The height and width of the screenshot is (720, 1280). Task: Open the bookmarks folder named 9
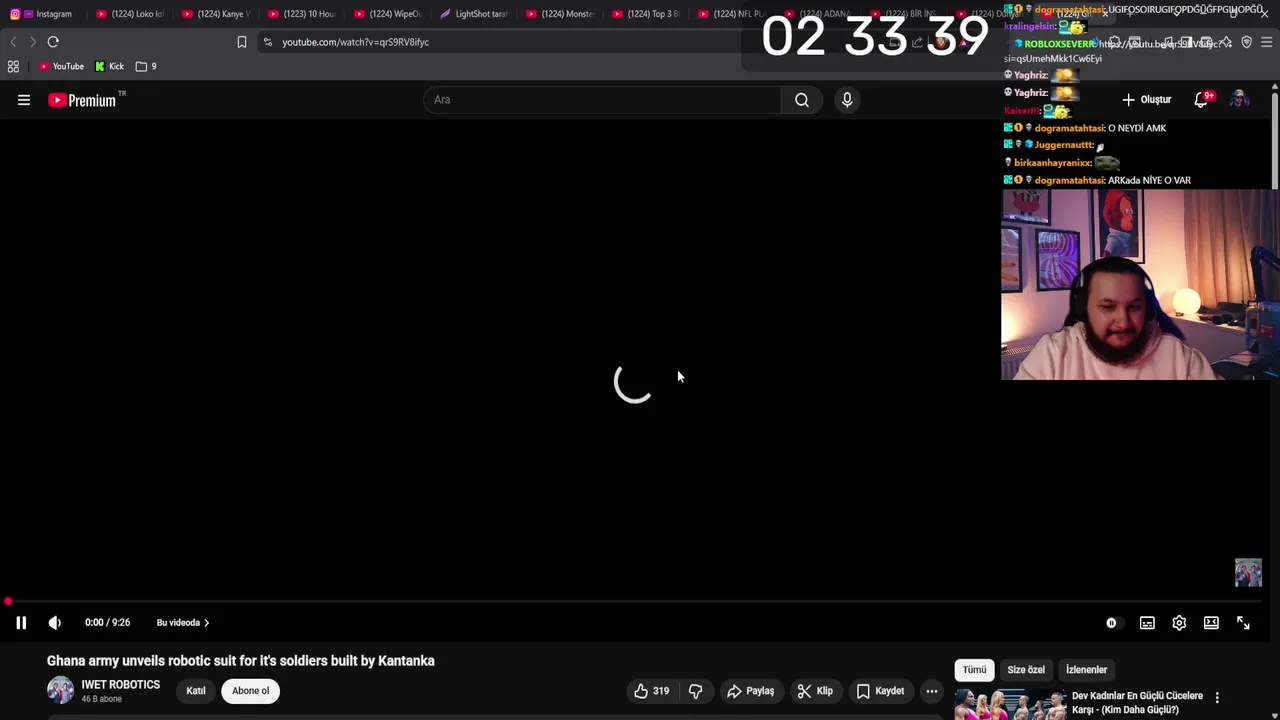[x=146, y=66]
